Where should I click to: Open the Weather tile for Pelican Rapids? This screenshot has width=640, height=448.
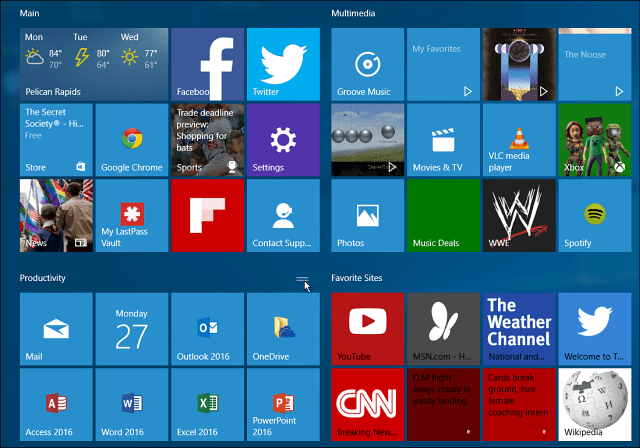click(x=94, y=64)
